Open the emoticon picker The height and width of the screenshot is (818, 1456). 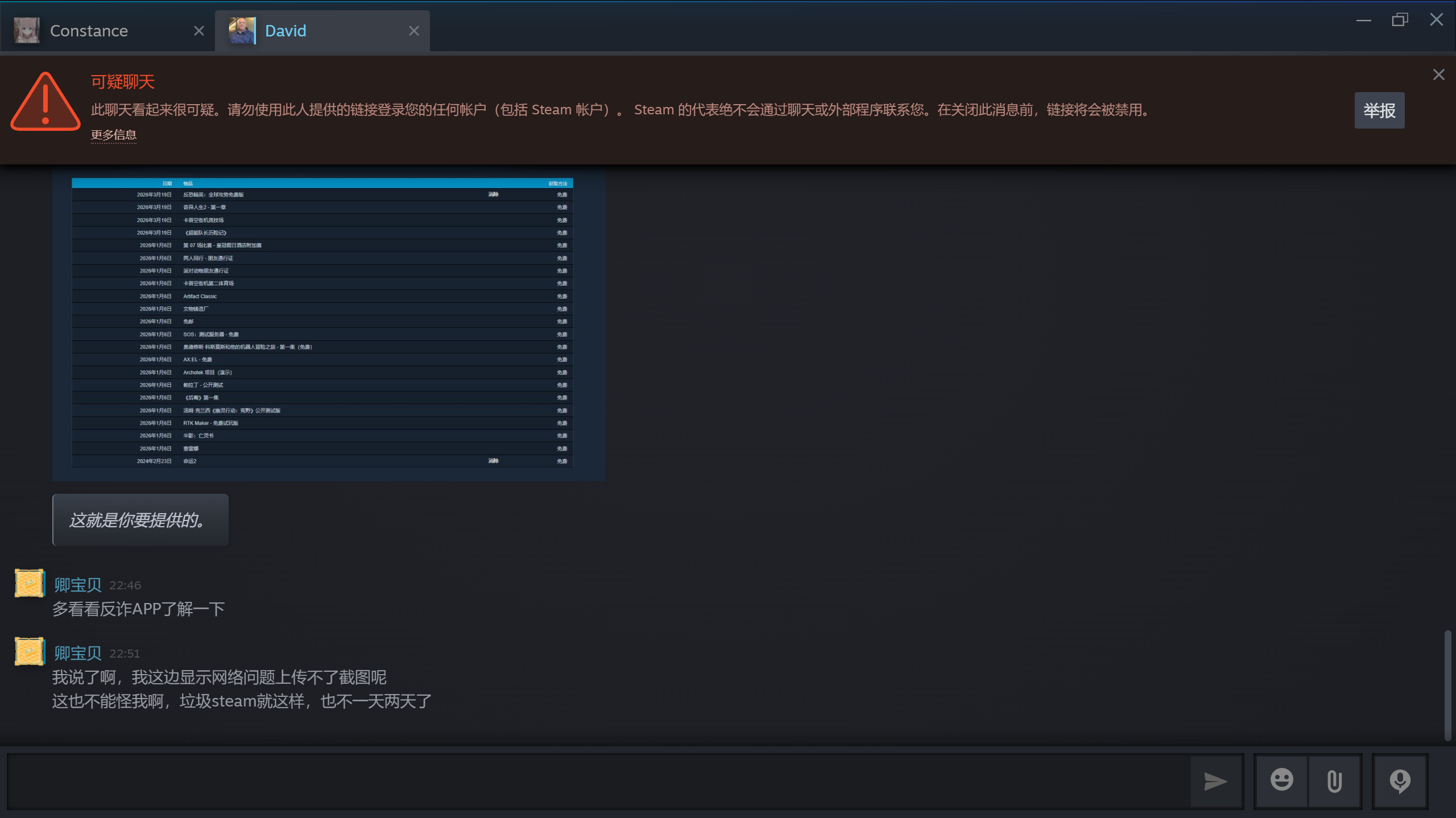point(1281,780)
